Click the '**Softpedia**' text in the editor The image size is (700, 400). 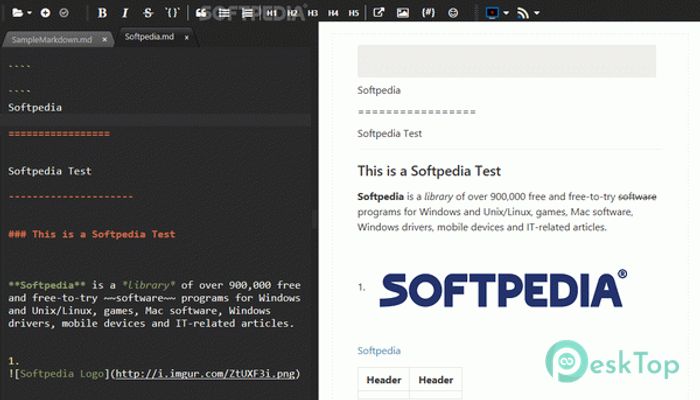(x=47, y=285)
